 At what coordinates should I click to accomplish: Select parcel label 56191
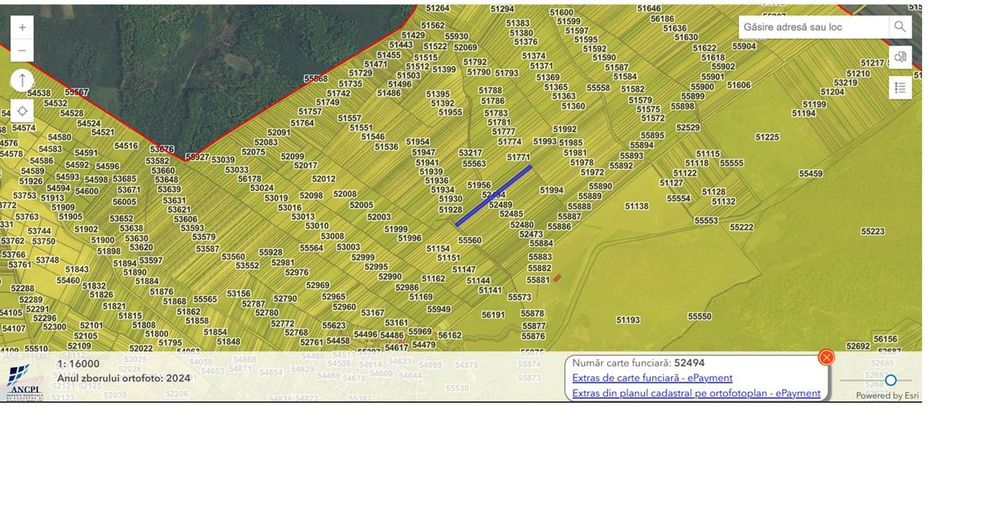tap(493, 315)
